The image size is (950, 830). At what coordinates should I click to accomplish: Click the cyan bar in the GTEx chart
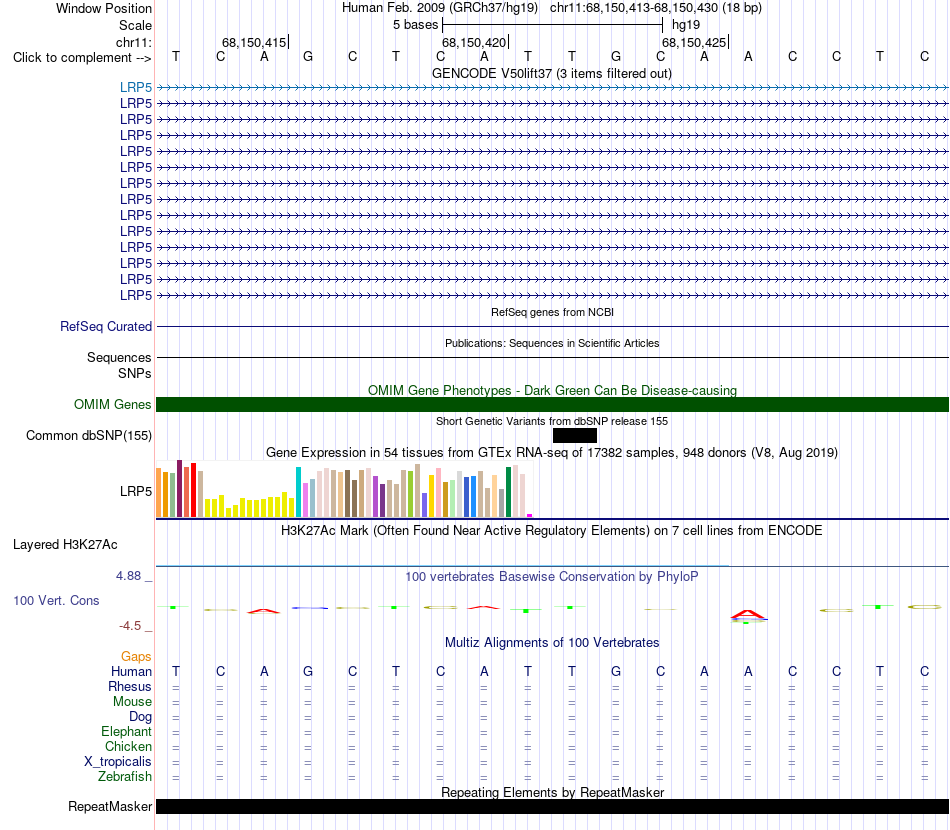(x=298, y=492)
